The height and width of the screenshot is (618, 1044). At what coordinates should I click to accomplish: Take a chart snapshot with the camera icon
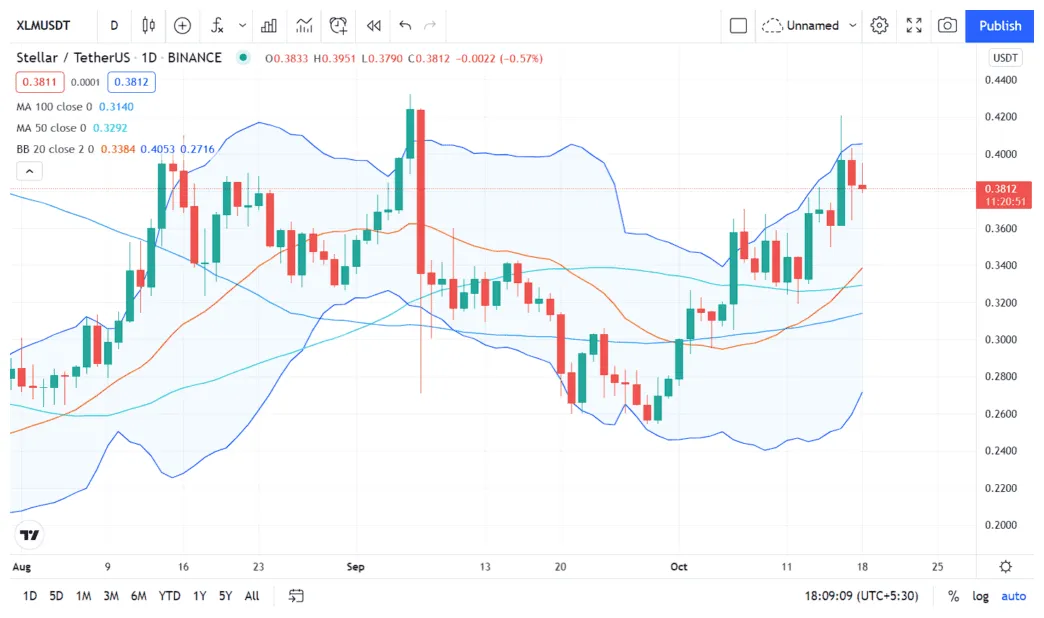[947, 25]
